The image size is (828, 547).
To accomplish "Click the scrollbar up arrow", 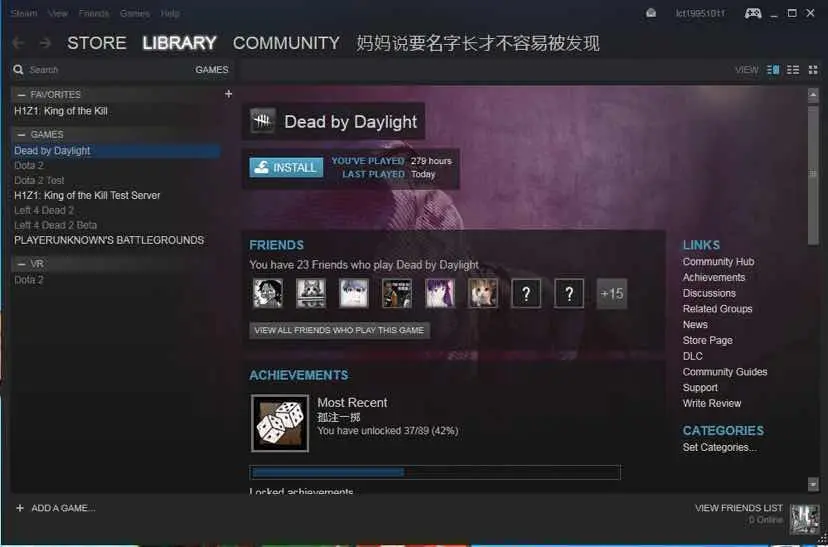I will pos(813,96).
